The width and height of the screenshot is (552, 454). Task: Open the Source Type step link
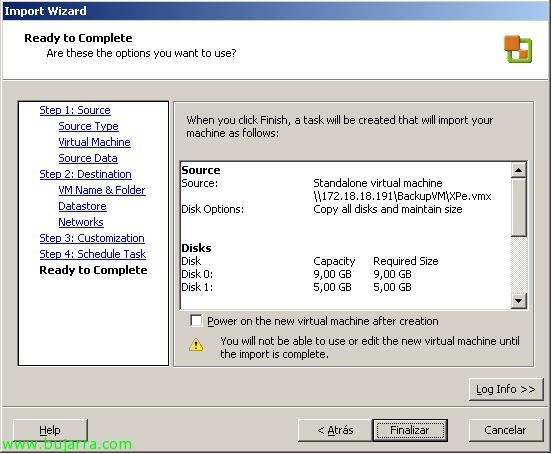(x=88, y=126)
